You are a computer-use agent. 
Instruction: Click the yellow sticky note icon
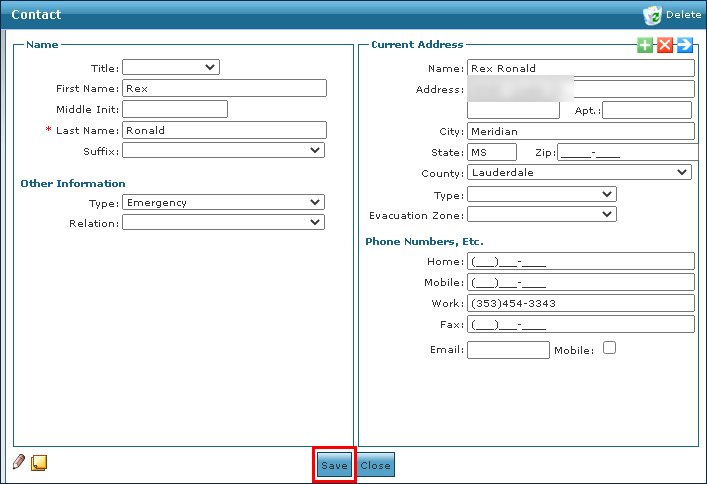point(39,462)
